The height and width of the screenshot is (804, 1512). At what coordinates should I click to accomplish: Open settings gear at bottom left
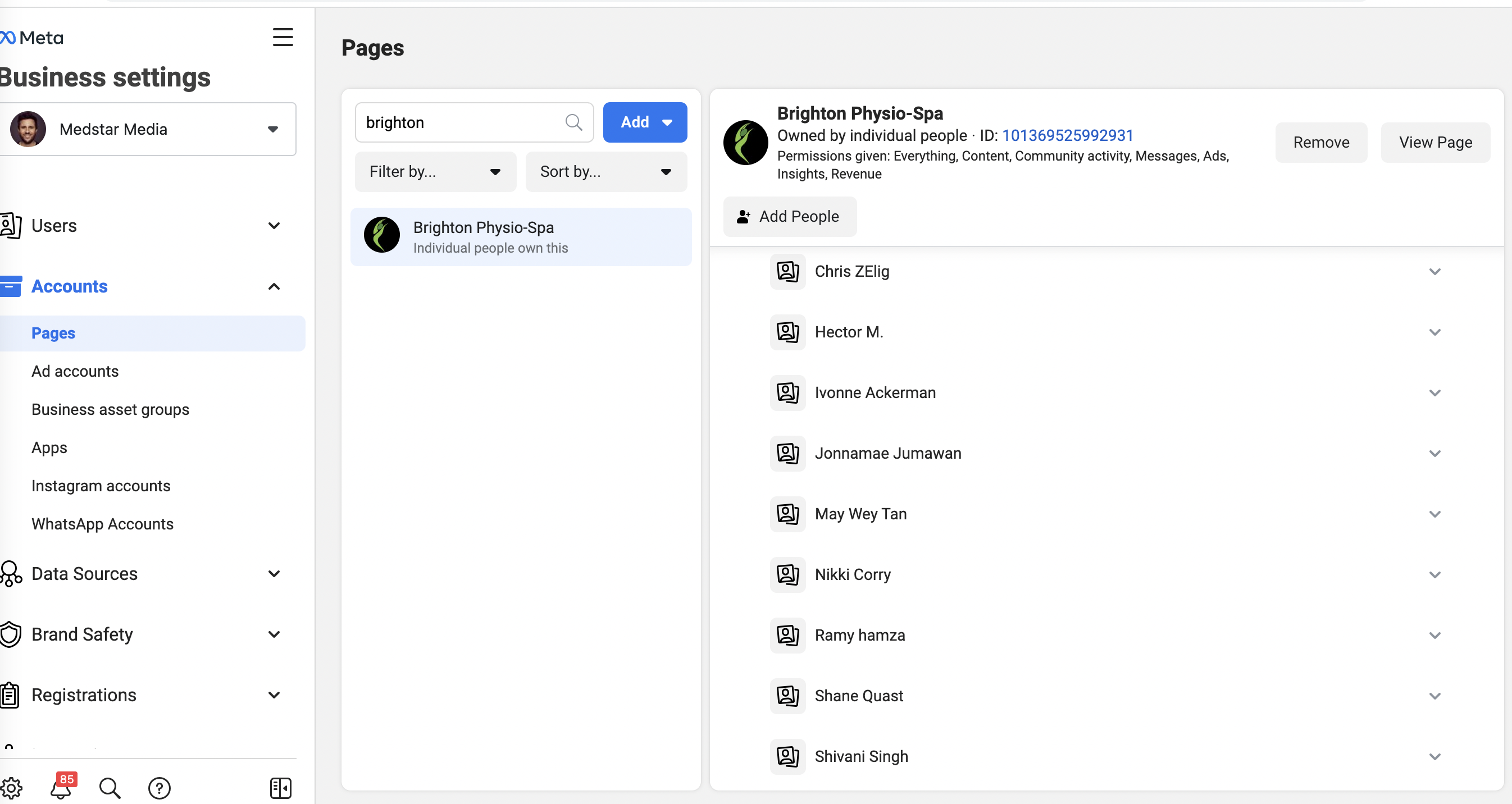11,788
